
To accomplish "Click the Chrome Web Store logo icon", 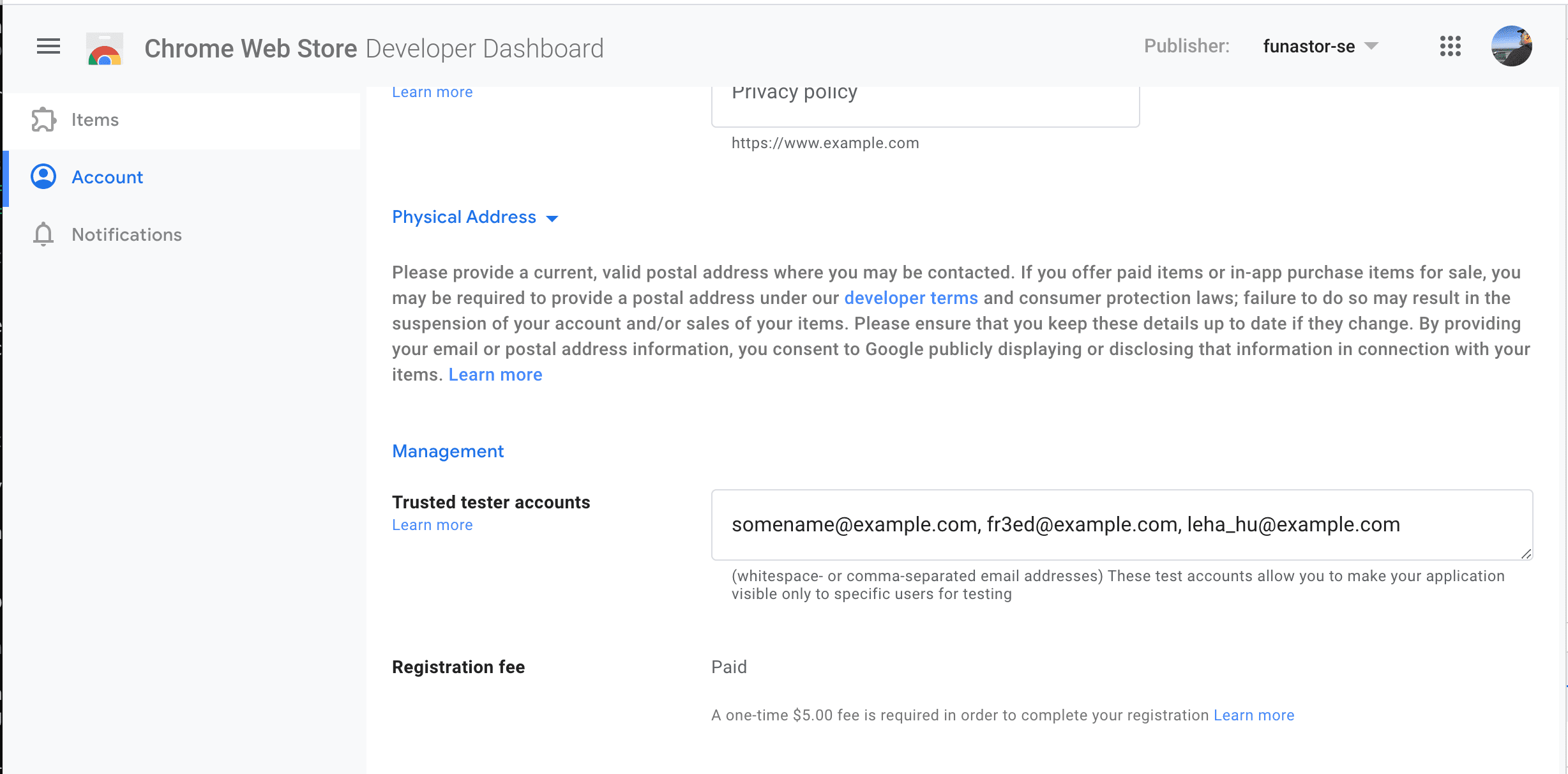I will (104, 48).
